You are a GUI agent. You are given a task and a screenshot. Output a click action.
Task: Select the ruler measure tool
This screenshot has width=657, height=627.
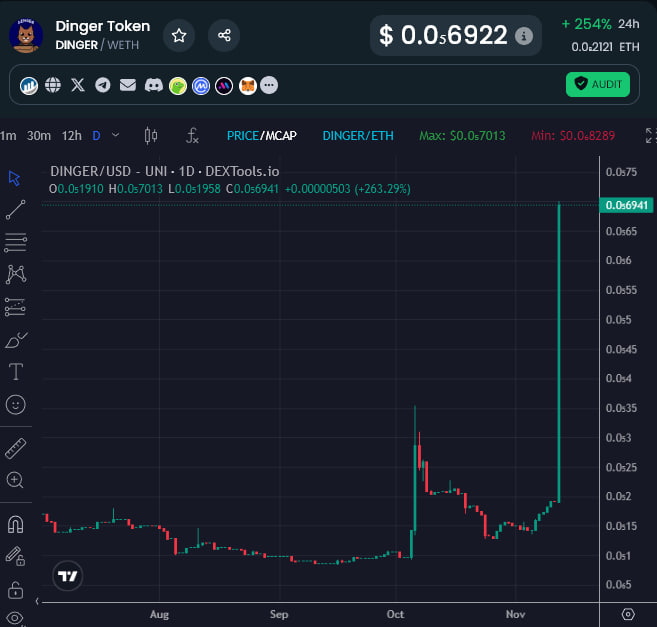[x=16, y=448]
